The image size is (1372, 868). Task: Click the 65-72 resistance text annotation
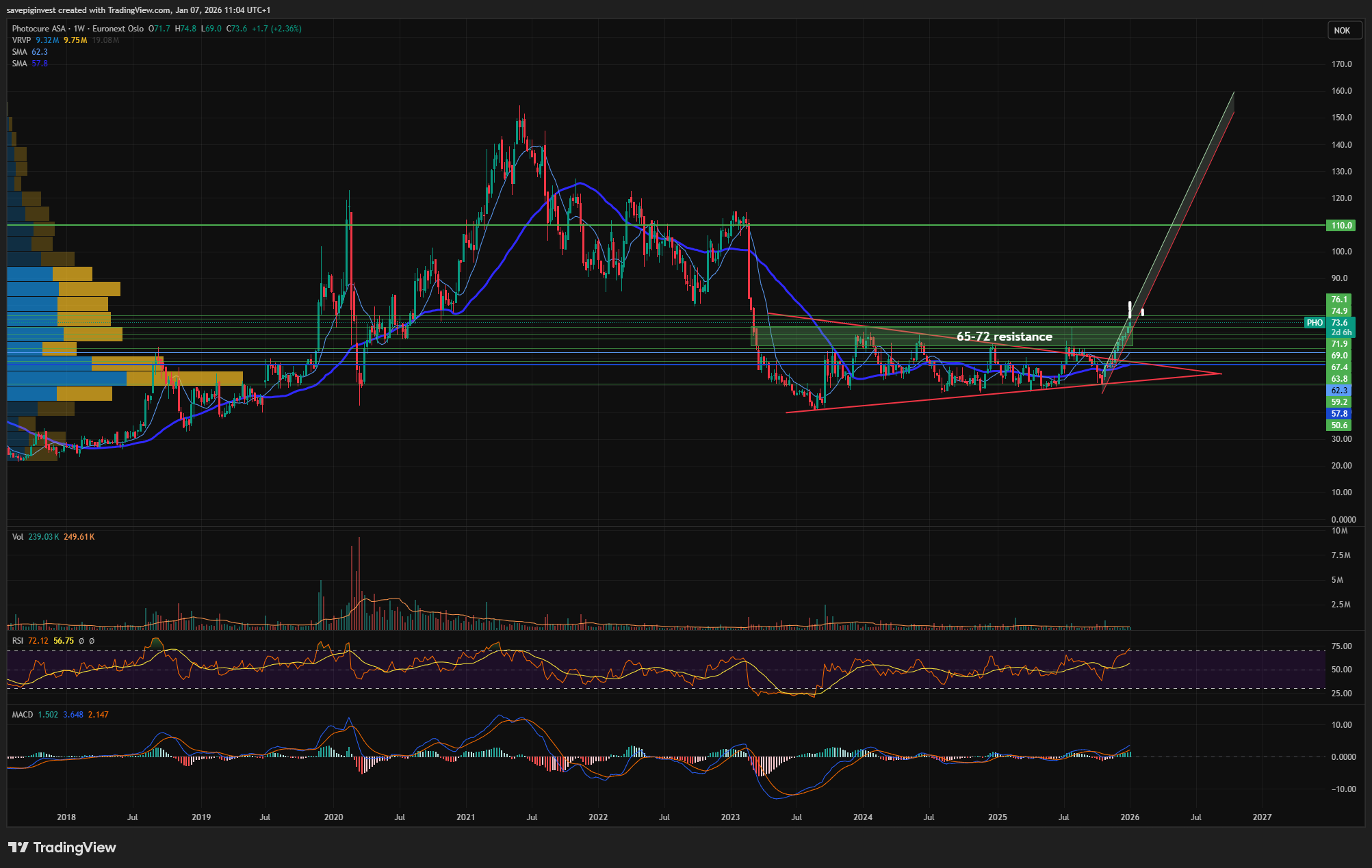1004,337
